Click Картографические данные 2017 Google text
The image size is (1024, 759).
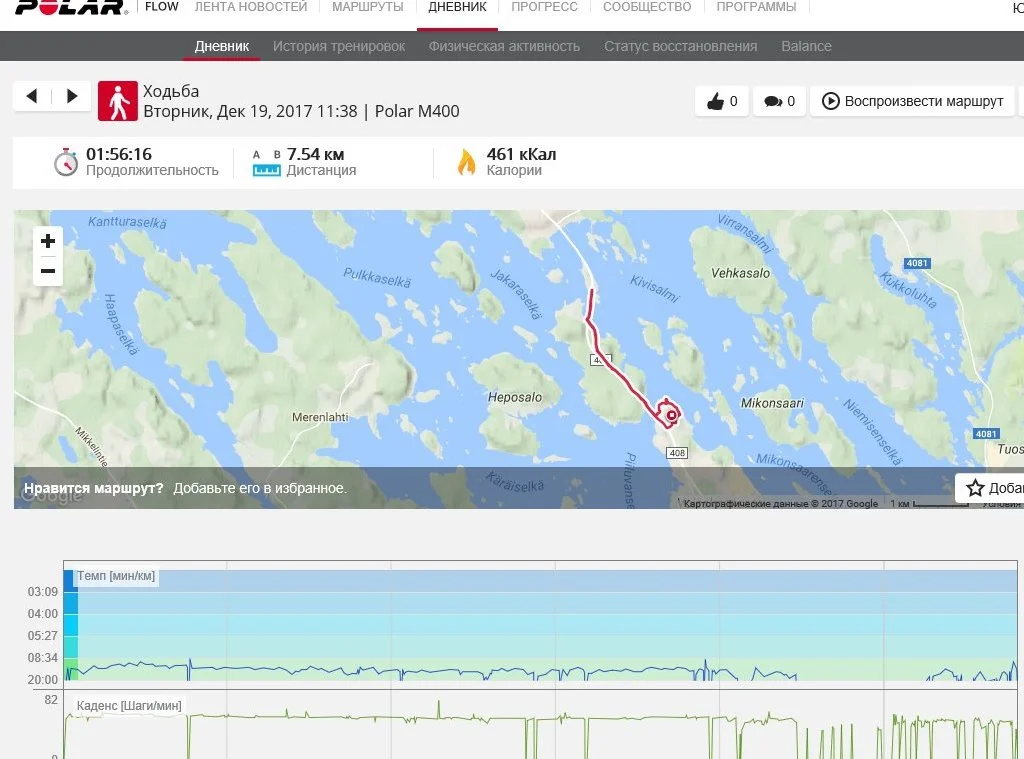tap(780, 504)
